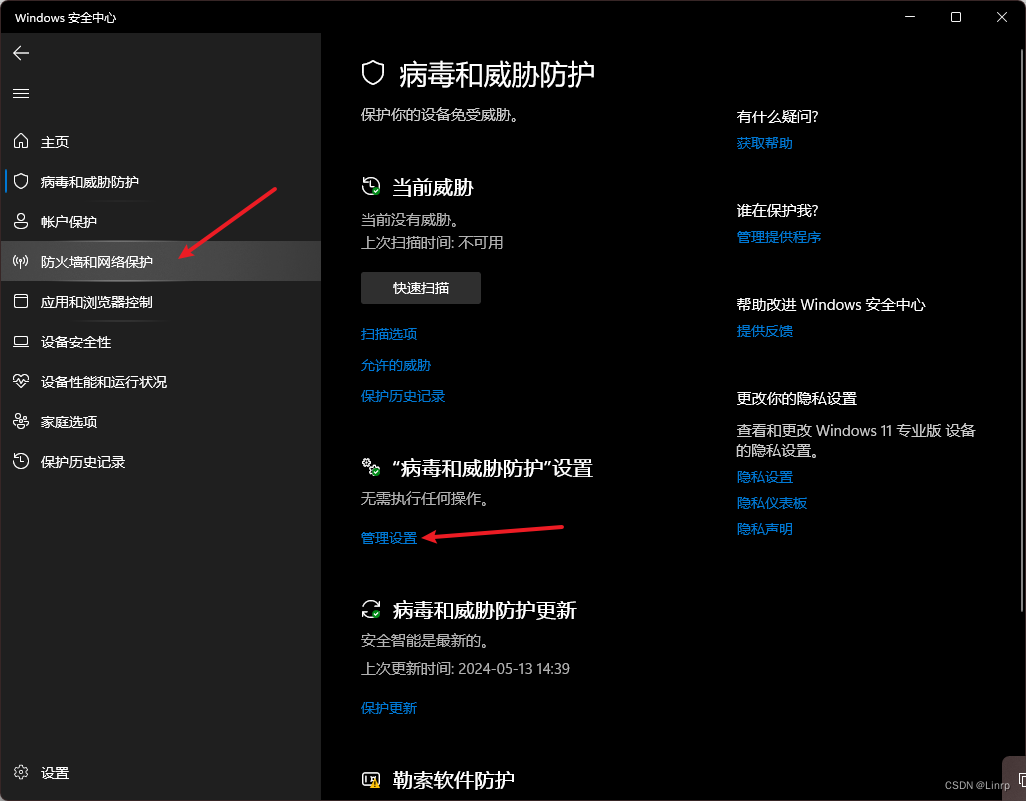Open 主页 in sidebar
The width and height of the screenshot is (1026, 801).
pos(160,141)
